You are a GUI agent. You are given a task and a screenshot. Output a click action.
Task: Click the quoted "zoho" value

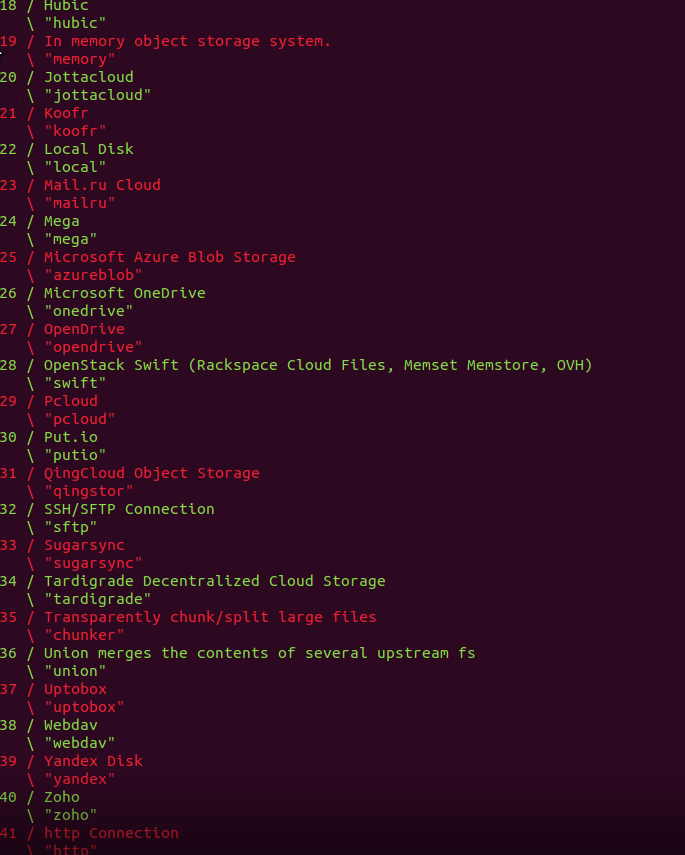(x=70, y=815)
